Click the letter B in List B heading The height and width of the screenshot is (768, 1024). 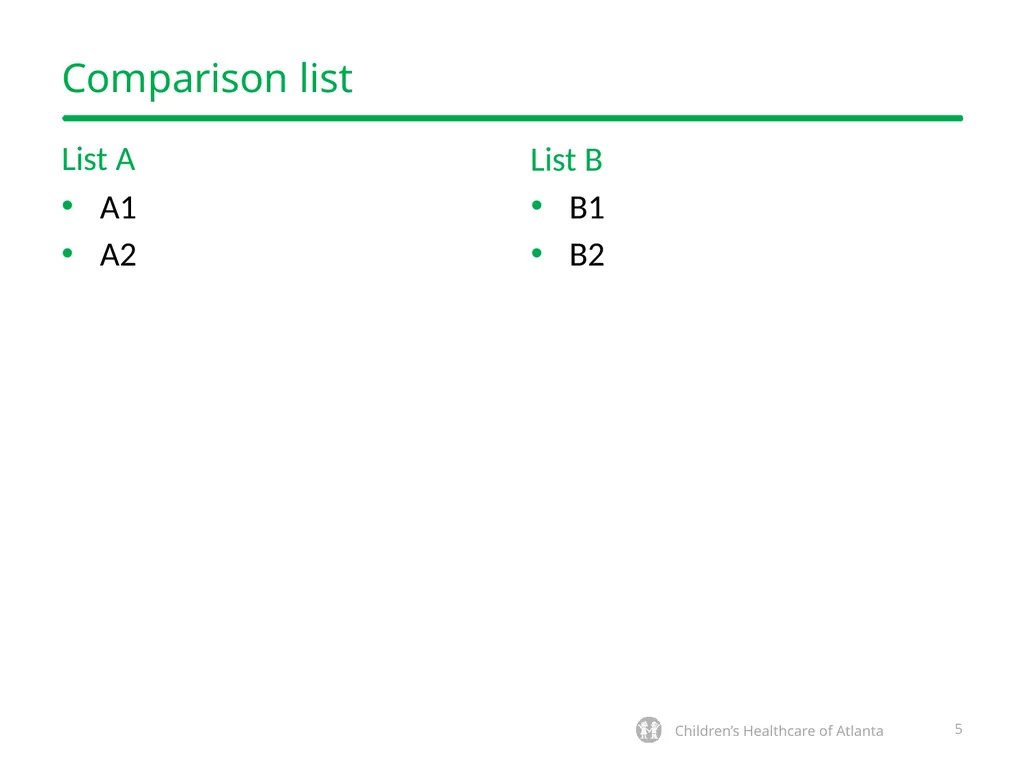593,161
